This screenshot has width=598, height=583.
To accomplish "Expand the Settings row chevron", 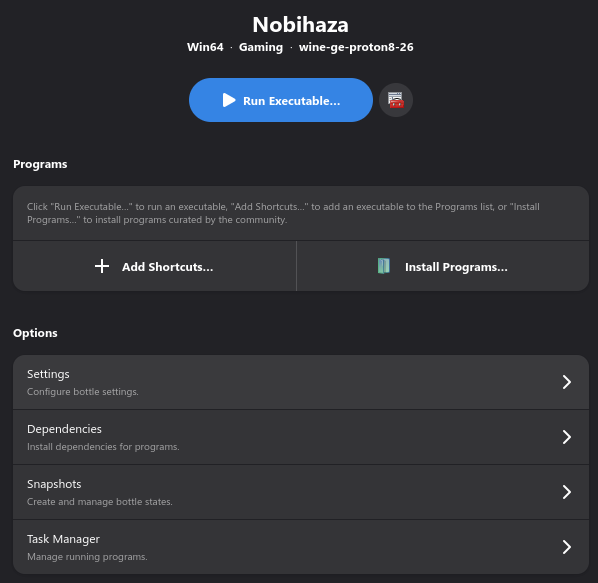I will click(567, 382).
